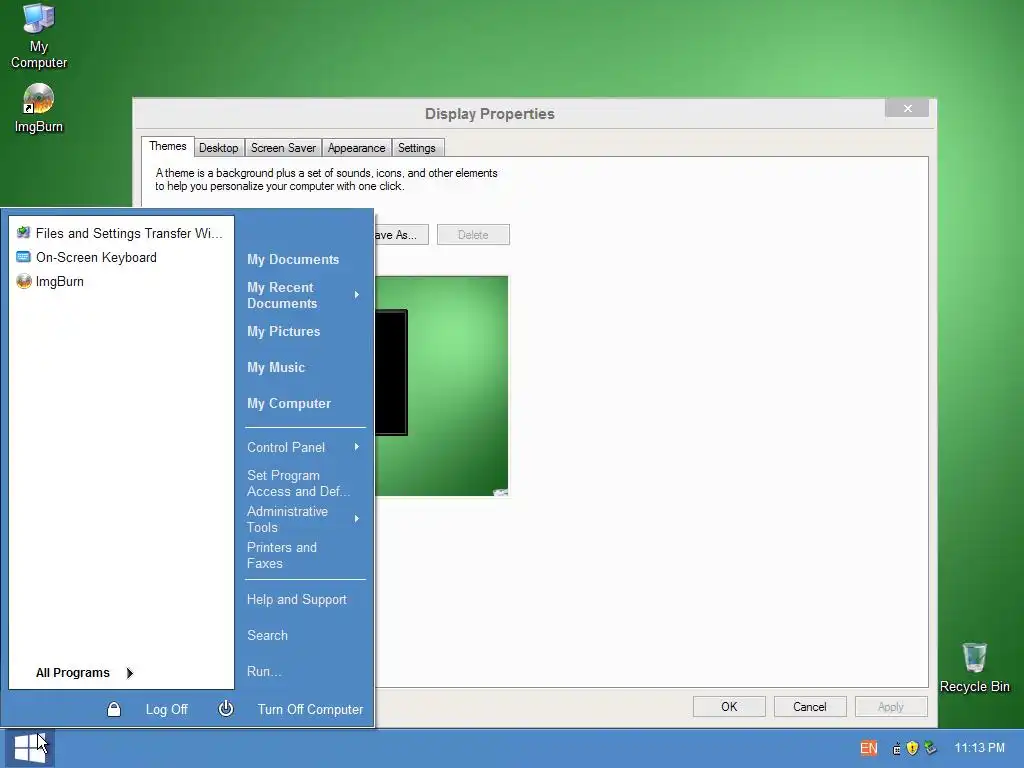
Task: Click the Files and Settings Transfer icon
Action: coord(24,233)
